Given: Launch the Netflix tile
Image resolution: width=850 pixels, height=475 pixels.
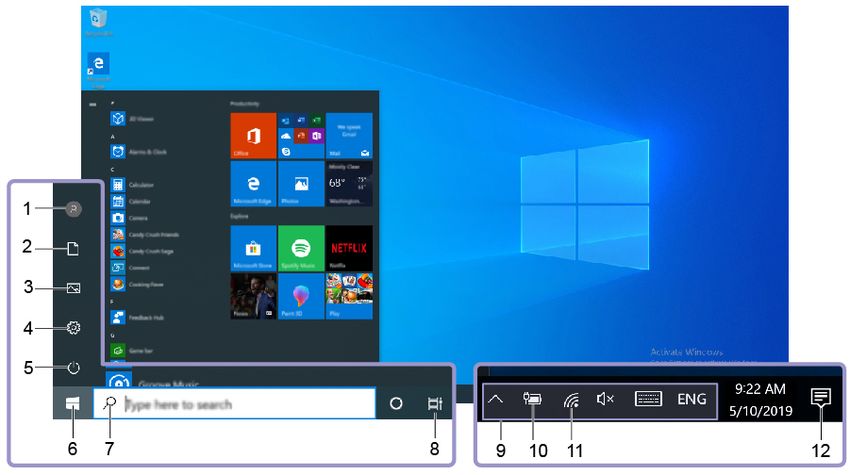Looking at the screenshot, I should click(x=349, y=248).
